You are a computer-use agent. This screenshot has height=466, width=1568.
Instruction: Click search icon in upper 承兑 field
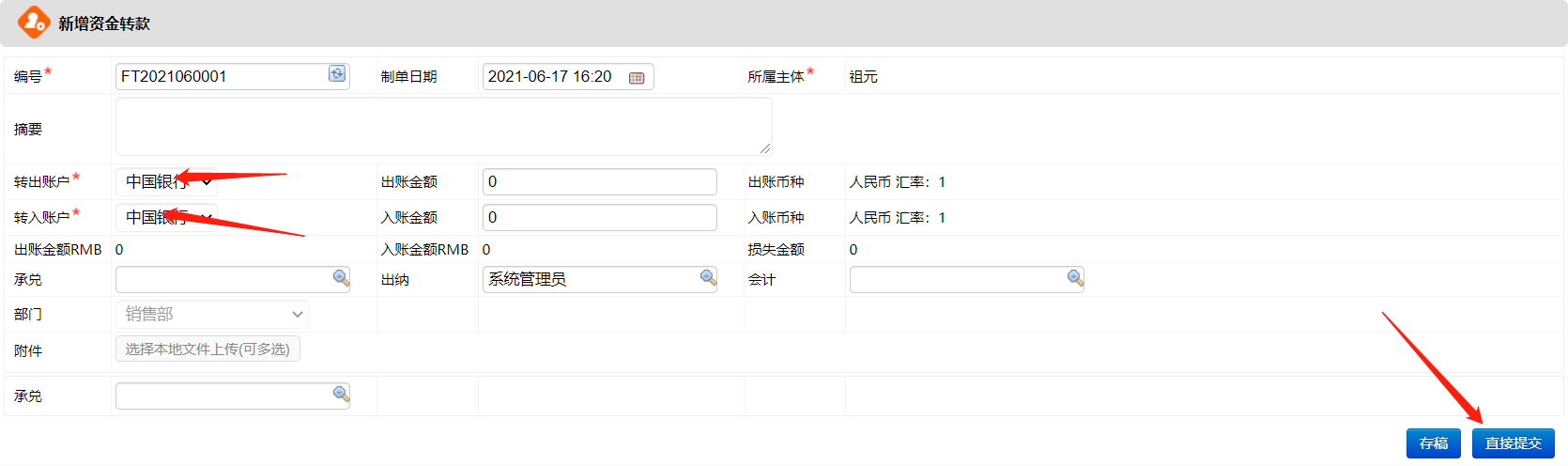pos(341,278)
